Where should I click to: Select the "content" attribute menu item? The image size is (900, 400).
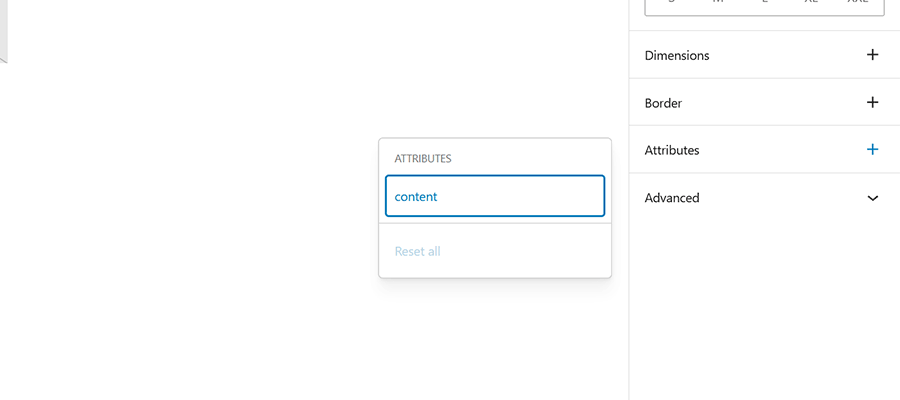click(x=495, y=196)
